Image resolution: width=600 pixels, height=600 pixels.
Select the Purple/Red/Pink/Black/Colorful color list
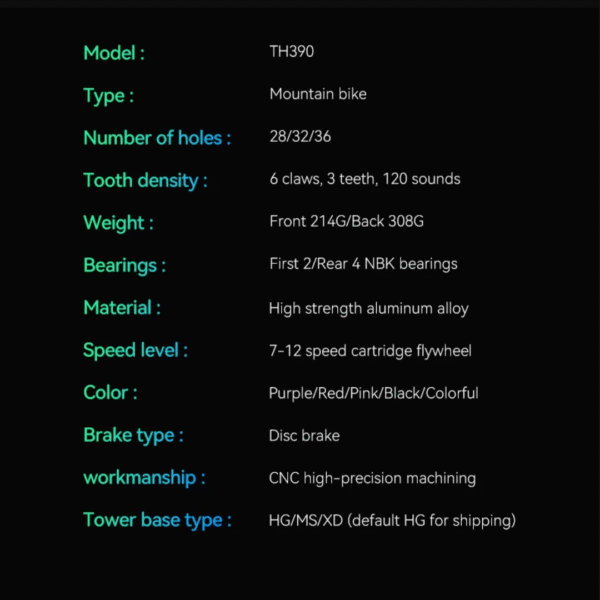click(374, 393)
